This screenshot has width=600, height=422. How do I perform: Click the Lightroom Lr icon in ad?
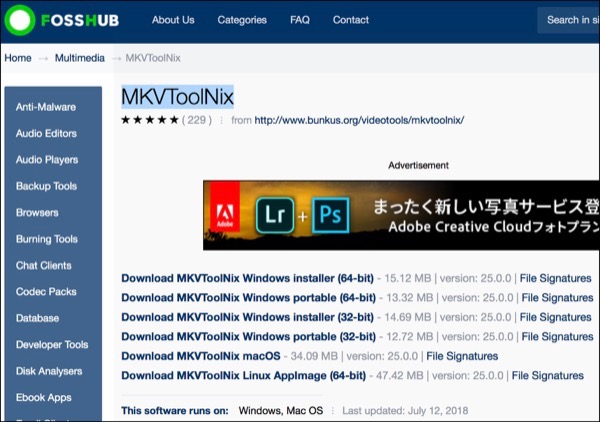[275, 215]
